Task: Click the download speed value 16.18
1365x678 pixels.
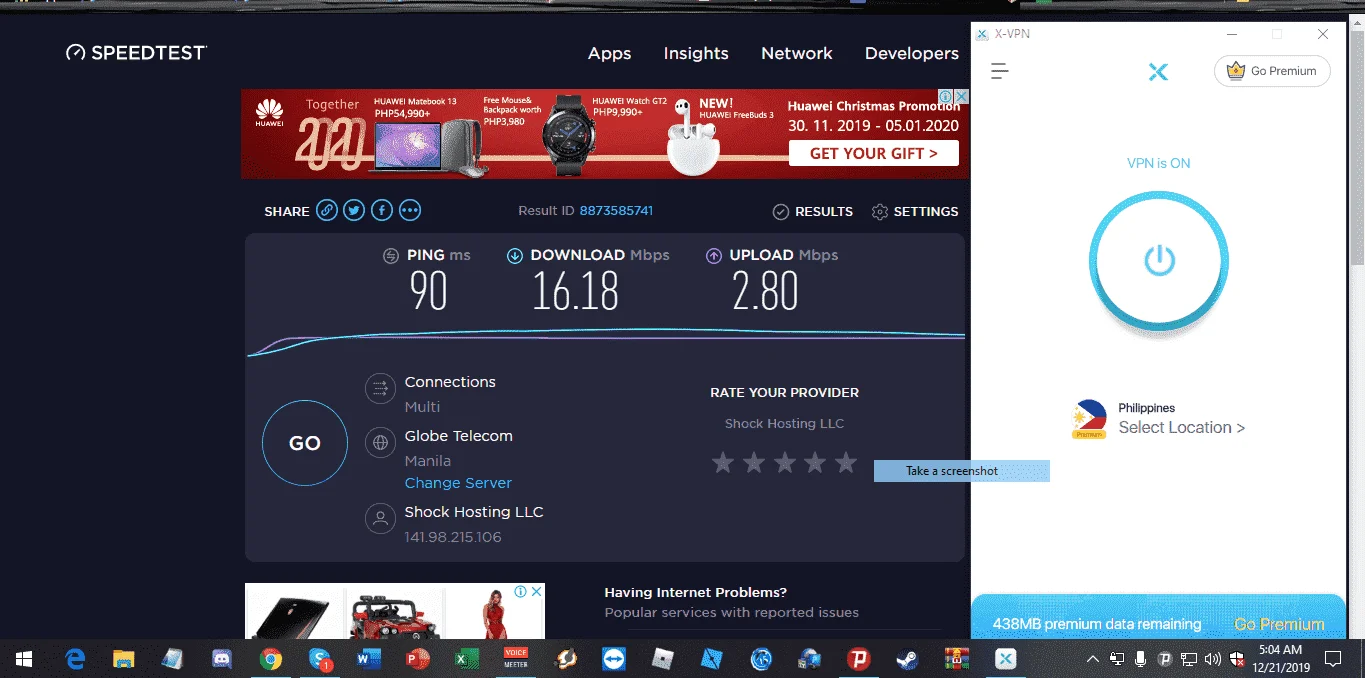Action: point(575,292)
